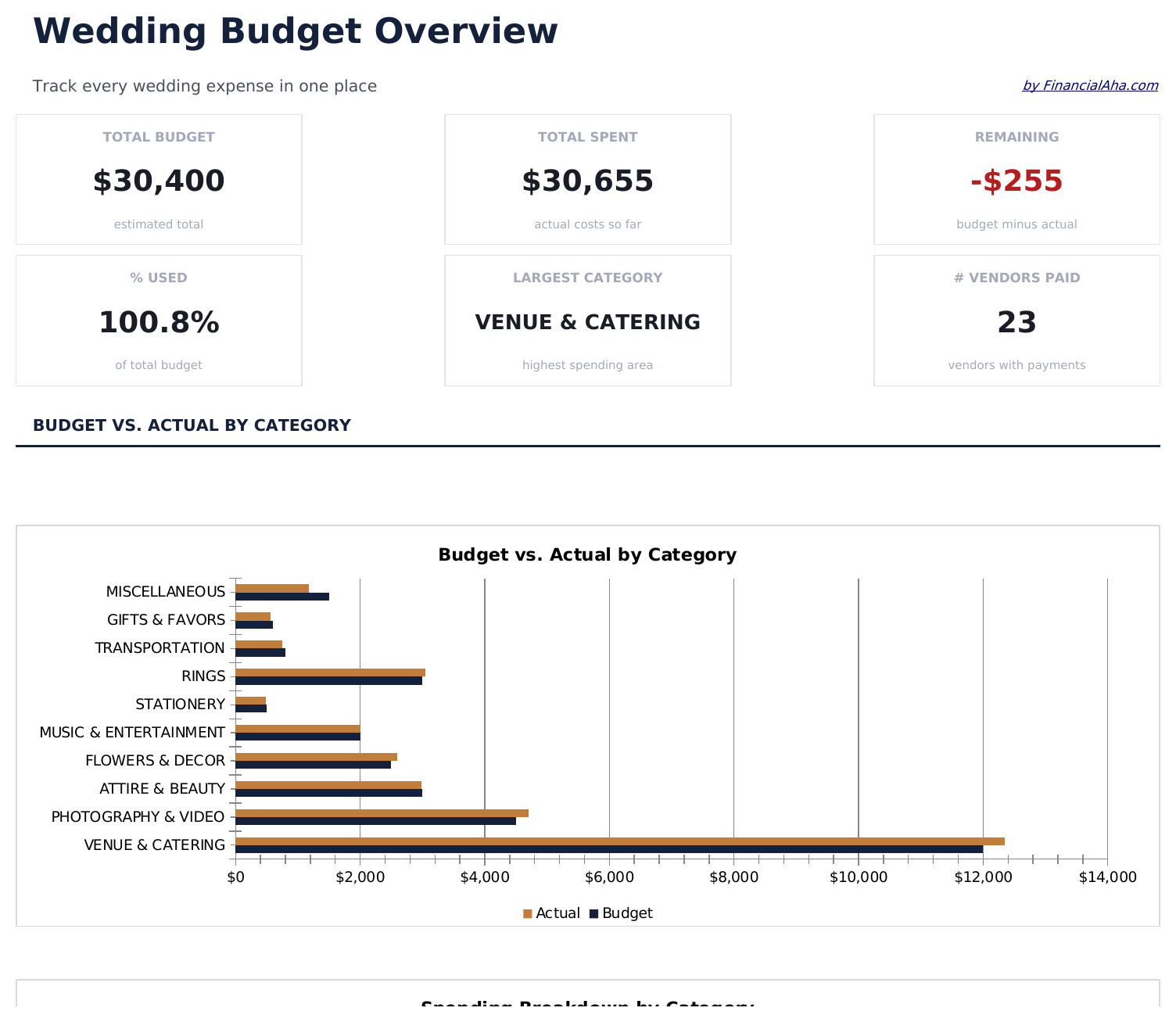
Task: Click the PHOTOGRAPHY & VIDEO category label
Action: coord(137,816)
